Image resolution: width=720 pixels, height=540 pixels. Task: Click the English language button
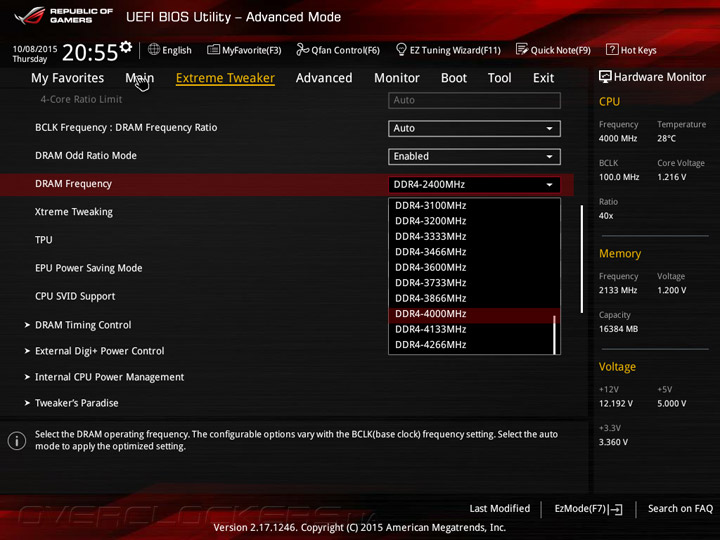(x=170, y=50)
